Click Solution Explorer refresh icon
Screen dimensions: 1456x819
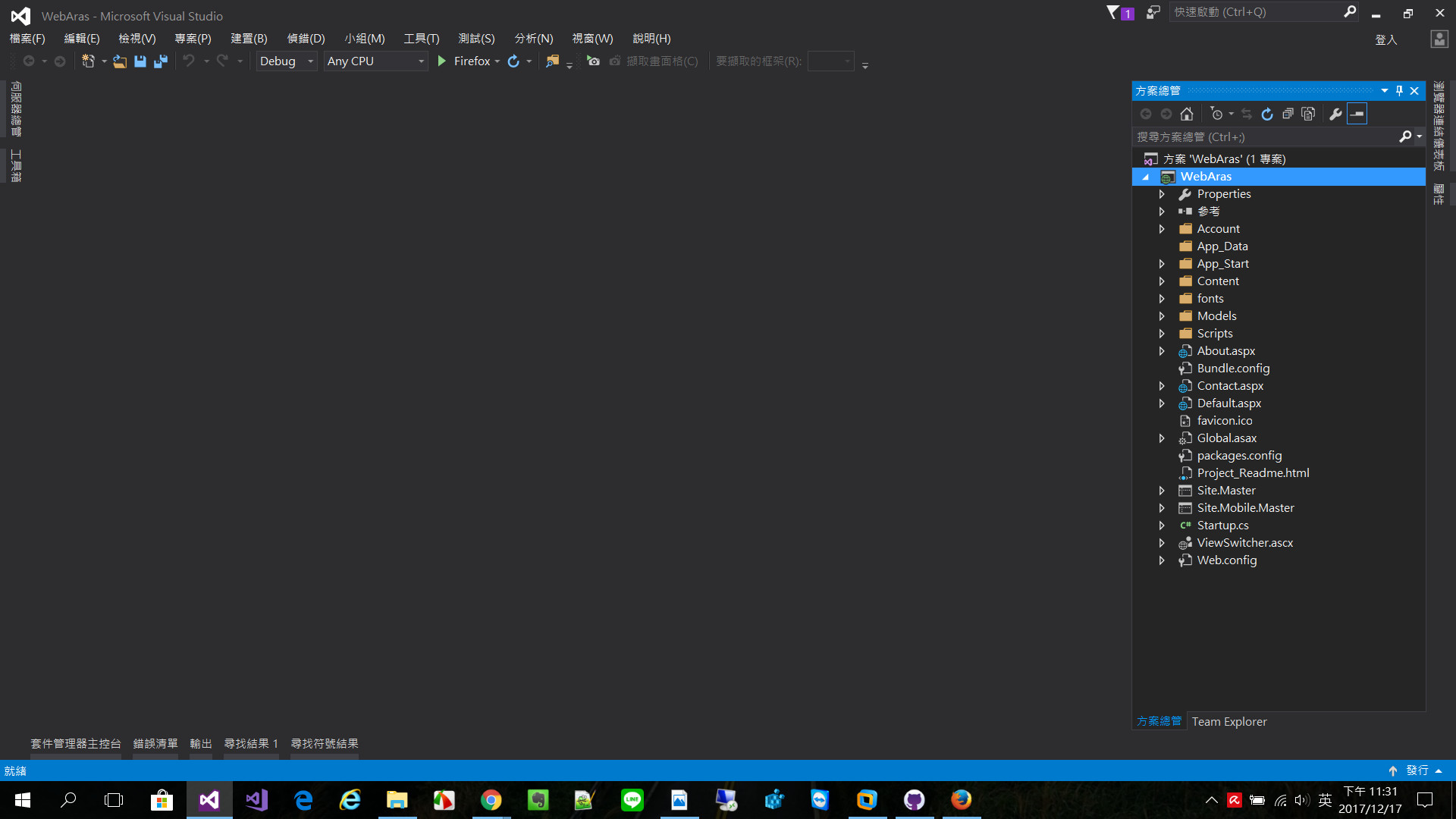coord(1267,114)
